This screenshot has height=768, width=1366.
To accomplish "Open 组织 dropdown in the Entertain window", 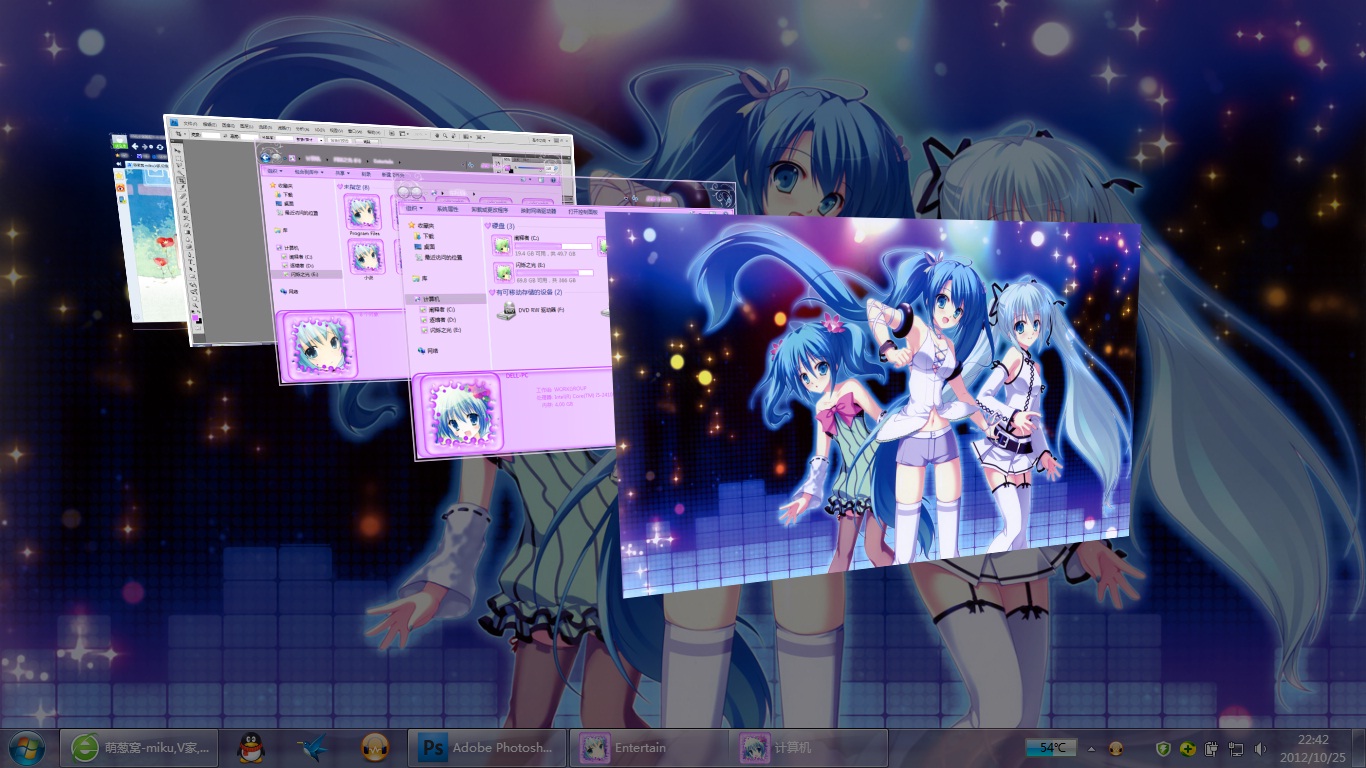I will [x=274, y=171].
